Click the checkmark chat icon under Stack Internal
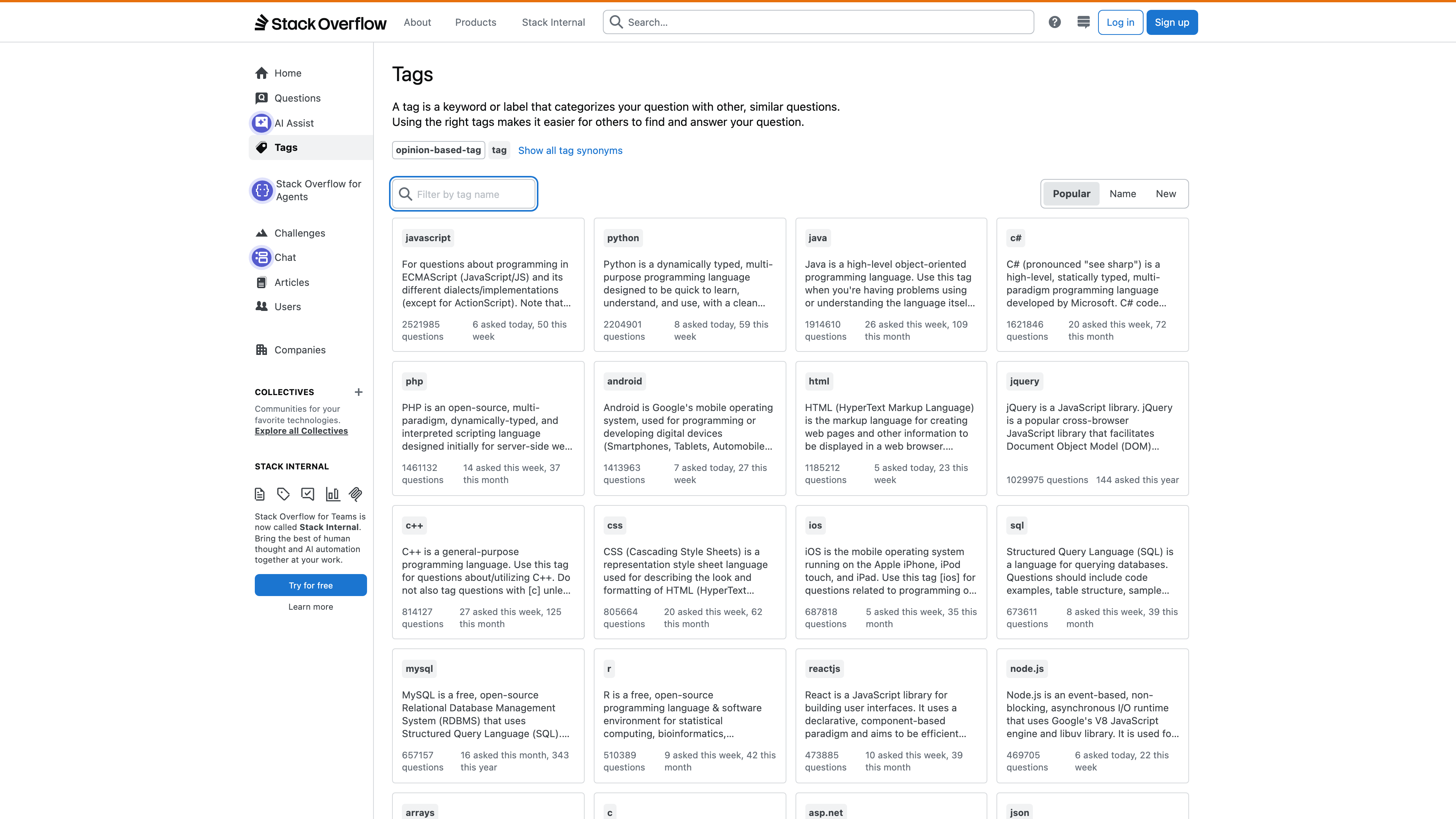Image resolution: width=1456 pixels, height=819 pixels. (x=308, y=494)
